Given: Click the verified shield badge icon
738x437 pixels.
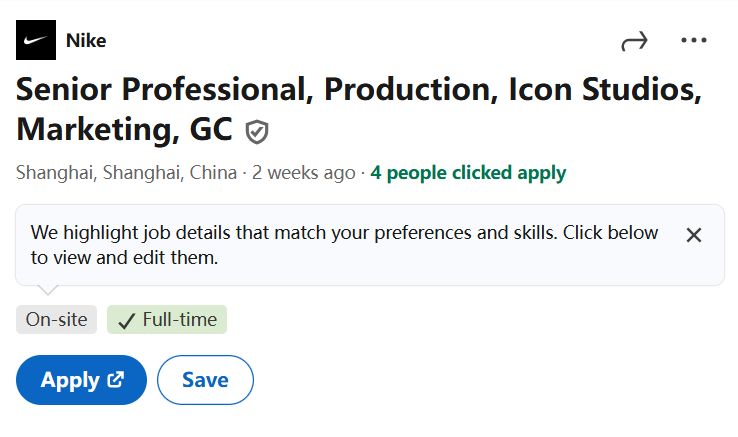Looking at the screenshot, I should 257,132.
